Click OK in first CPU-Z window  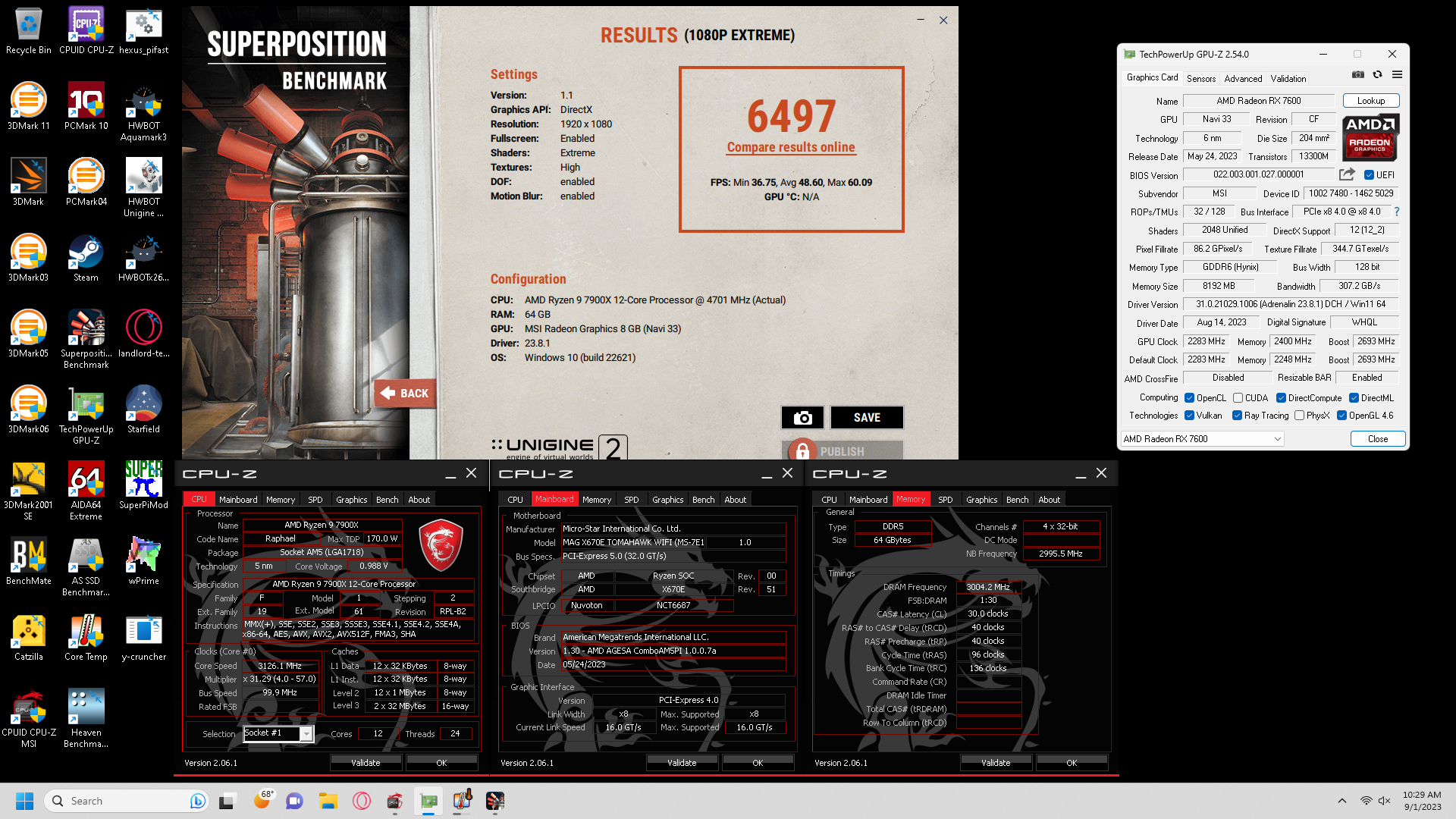pyautogui.click(x=441, y=763)
